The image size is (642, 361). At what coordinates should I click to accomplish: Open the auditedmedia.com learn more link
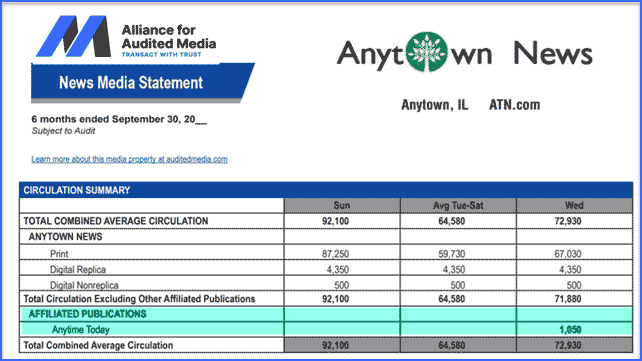tap(129, 159)
